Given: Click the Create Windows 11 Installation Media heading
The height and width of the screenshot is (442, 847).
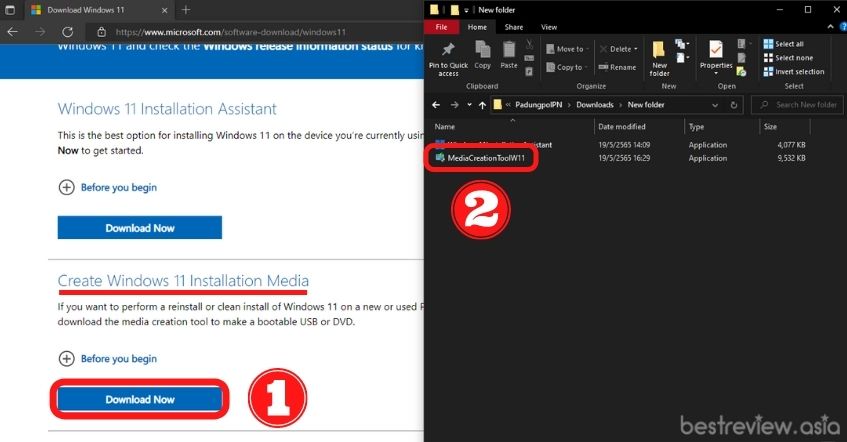Looking at the screenshot, I should pyautogui.click(x=183, y=281).
